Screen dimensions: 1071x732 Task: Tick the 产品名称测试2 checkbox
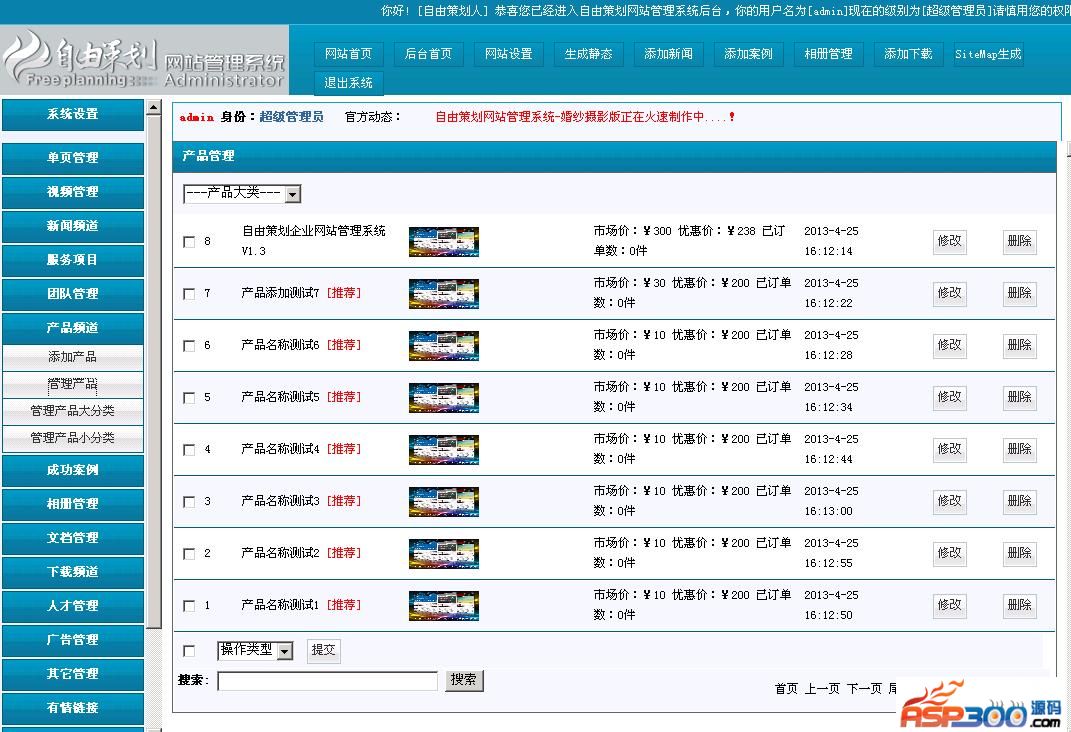[189, 554]
